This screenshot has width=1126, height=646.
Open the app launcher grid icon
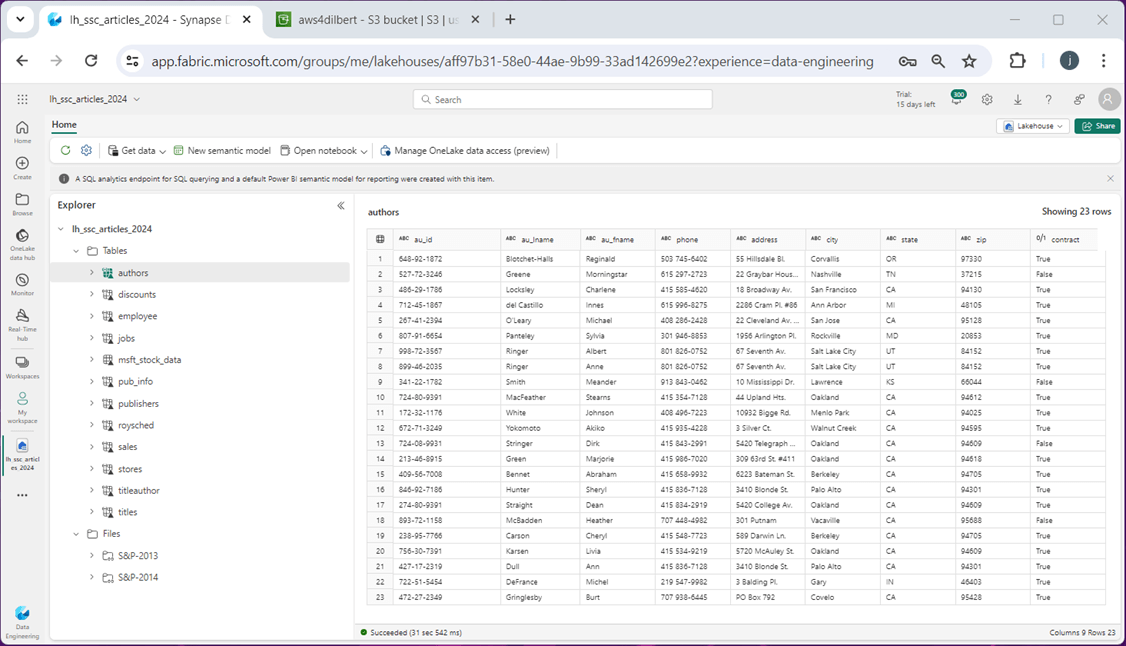pyautogui.click(x=22, y=100)
